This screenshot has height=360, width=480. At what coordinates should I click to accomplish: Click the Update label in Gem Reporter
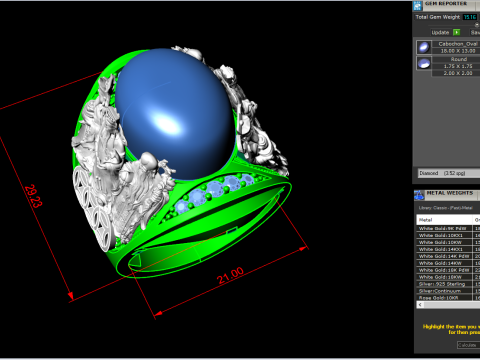coord(440,32)
